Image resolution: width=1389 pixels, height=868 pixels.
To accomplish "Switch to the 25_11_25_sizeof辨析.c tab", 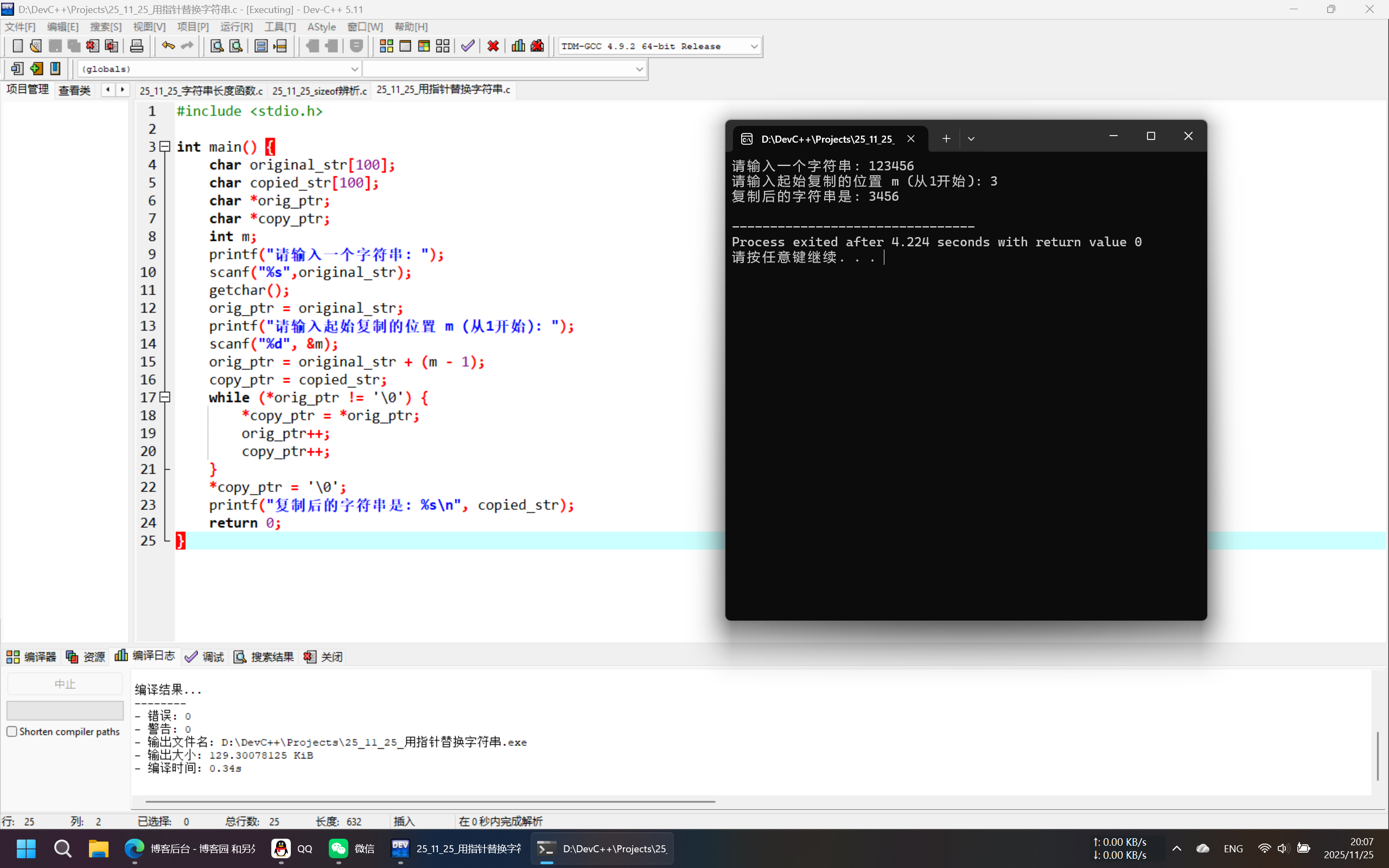I will pos(319,91).
